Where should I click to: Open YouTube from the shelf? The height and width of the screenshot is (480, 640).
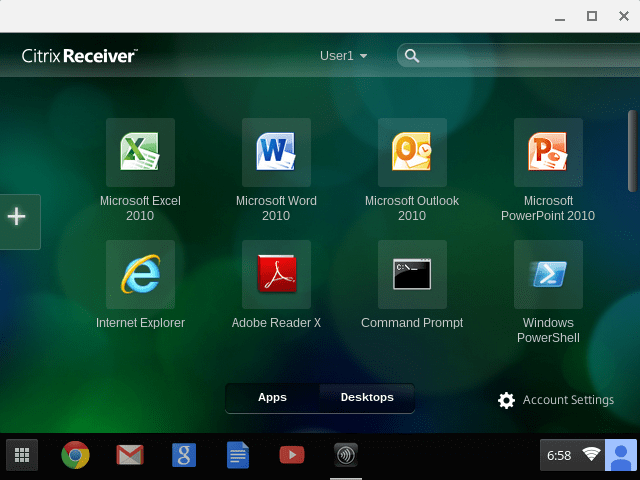[x=291, y=456]
